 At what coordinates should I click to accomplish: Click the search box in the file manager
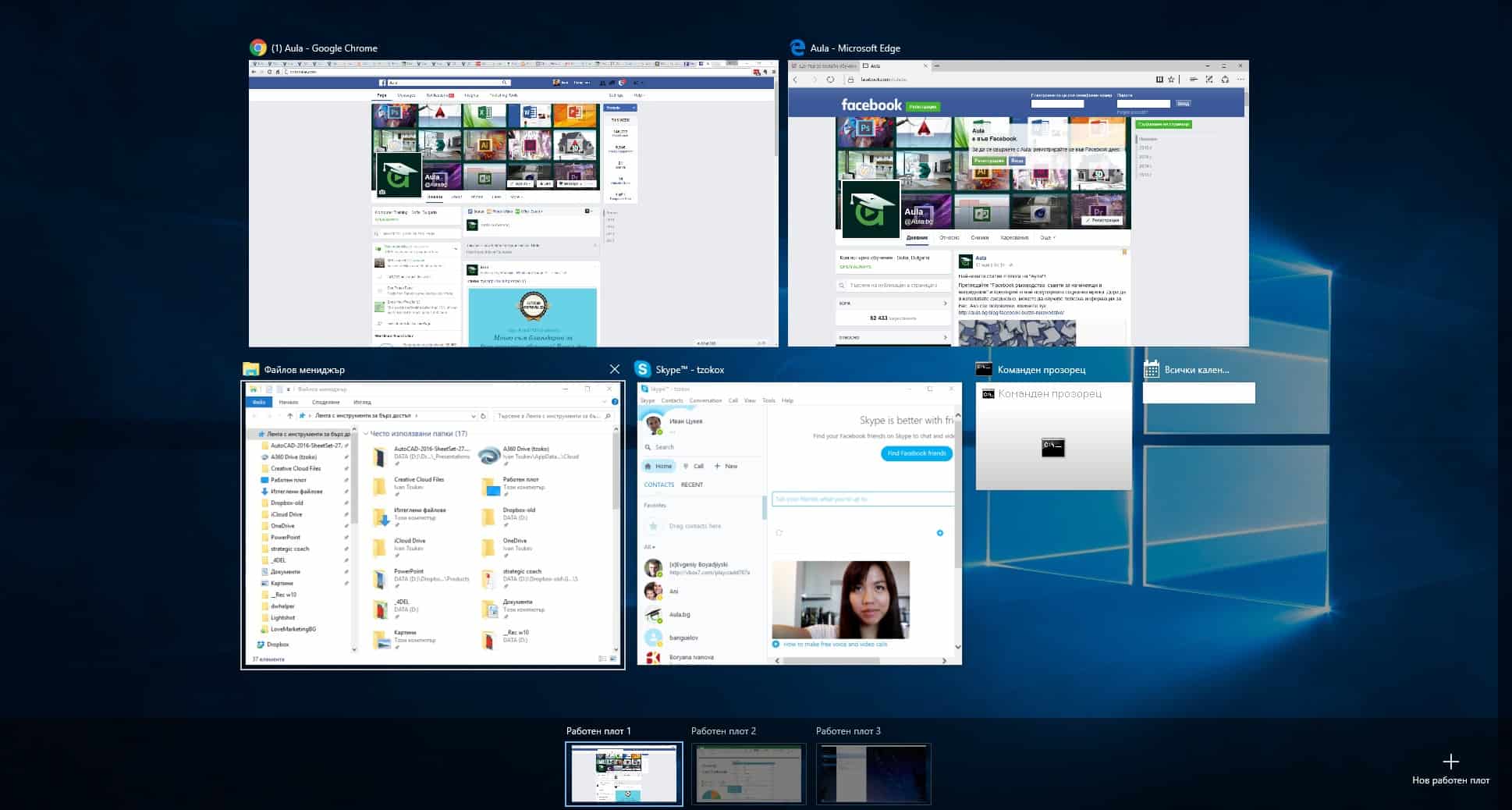click(x=552, y=416)
